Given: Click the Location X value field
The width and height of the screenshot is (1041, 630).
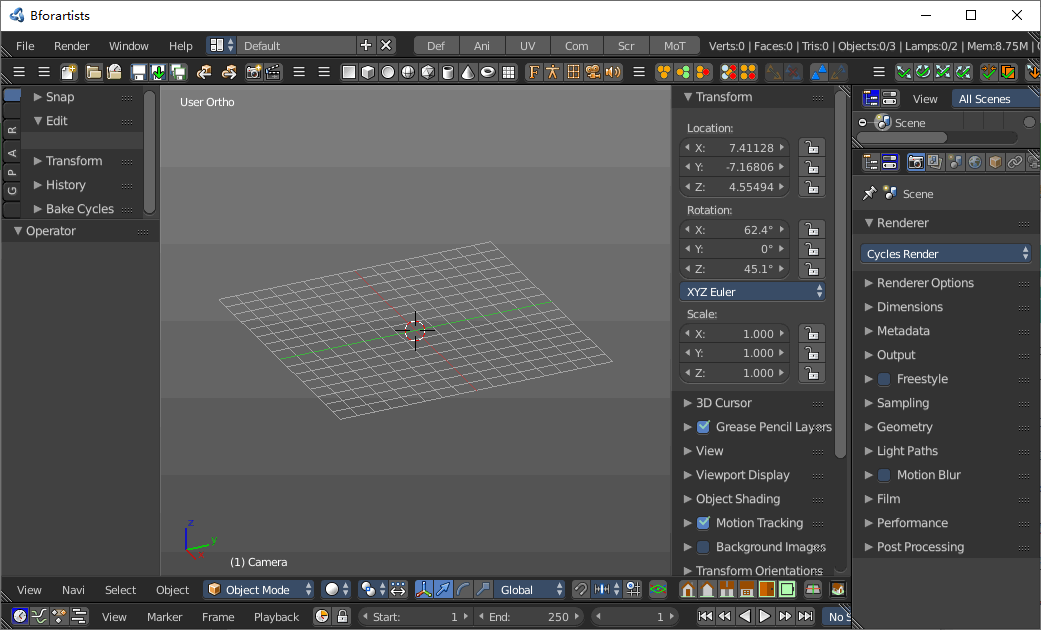Looking at the screenshot, I should coord(734,148).
